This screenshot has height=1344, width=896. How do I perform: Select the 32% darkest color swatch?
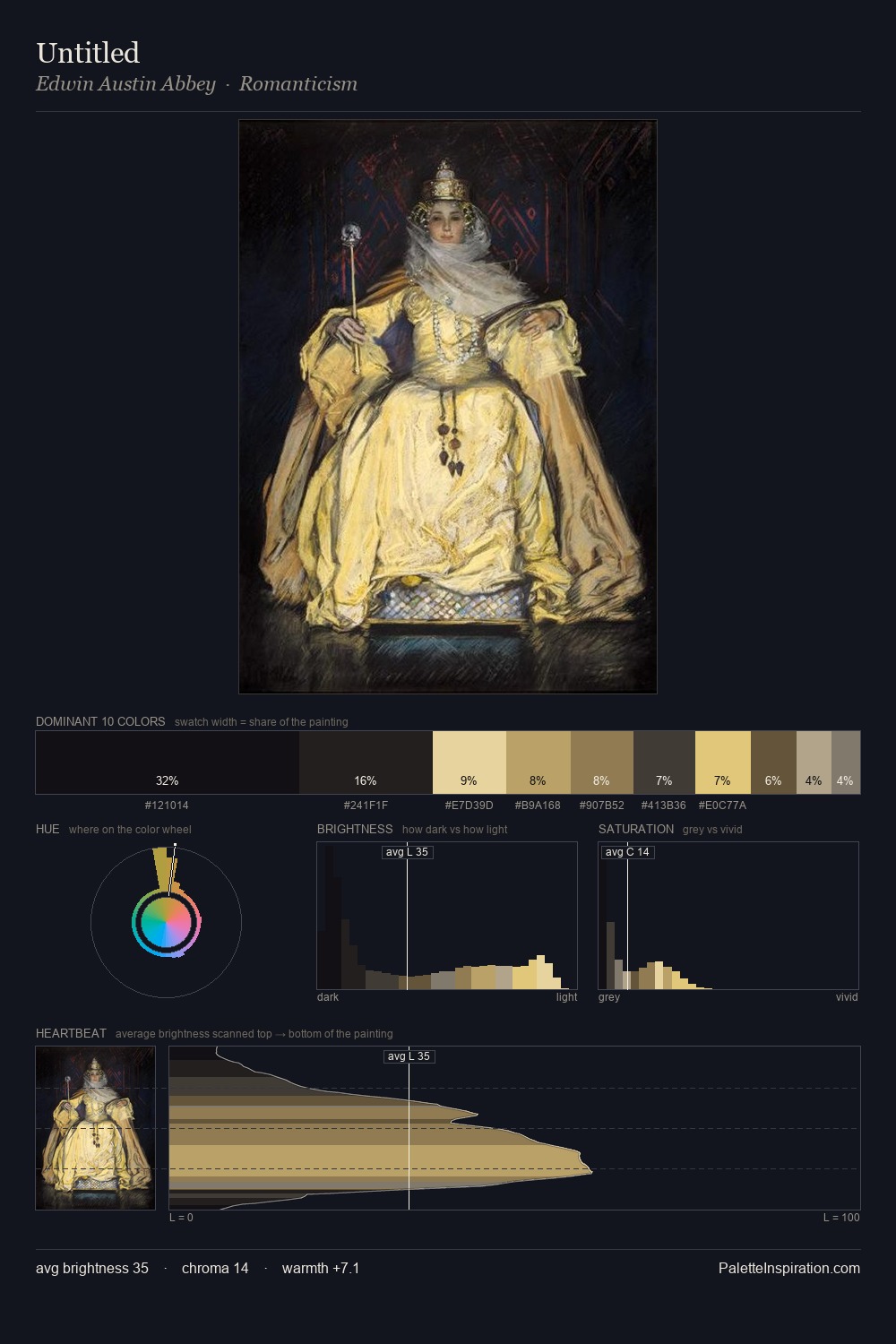coord(168,762)
